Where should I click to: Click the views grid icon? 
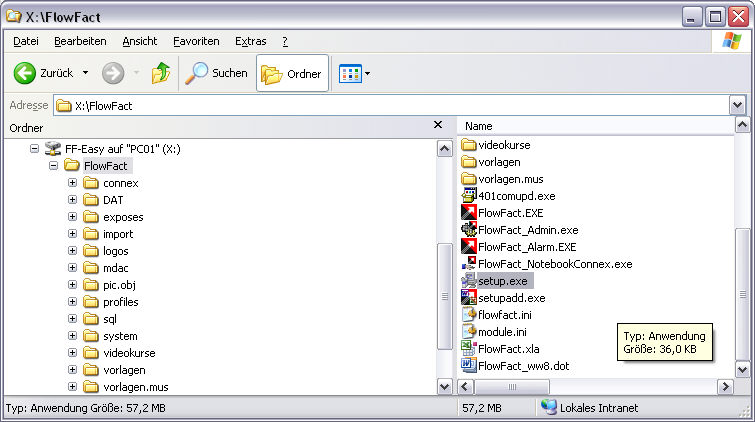[350, 74]
